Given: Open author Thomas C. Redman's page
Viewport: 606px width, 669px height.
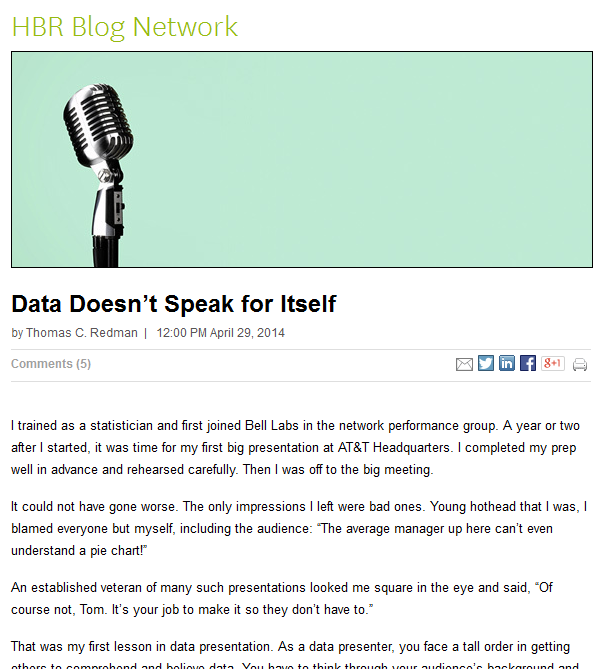Looking at the screenshot, I should (82, 333).
